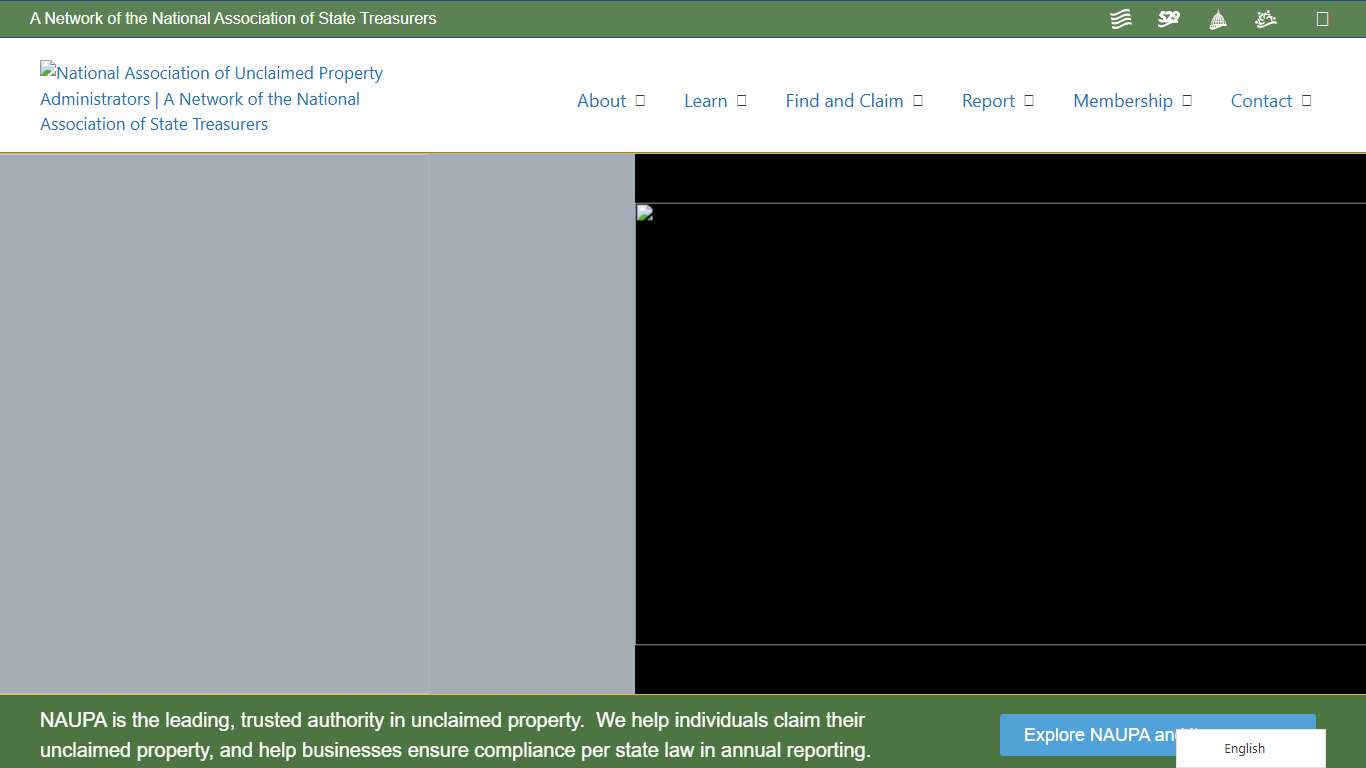Expand the Find and Claim dropdown
Screen dimensions: 1366x768
pyautogui.click(x=917, y=100)
